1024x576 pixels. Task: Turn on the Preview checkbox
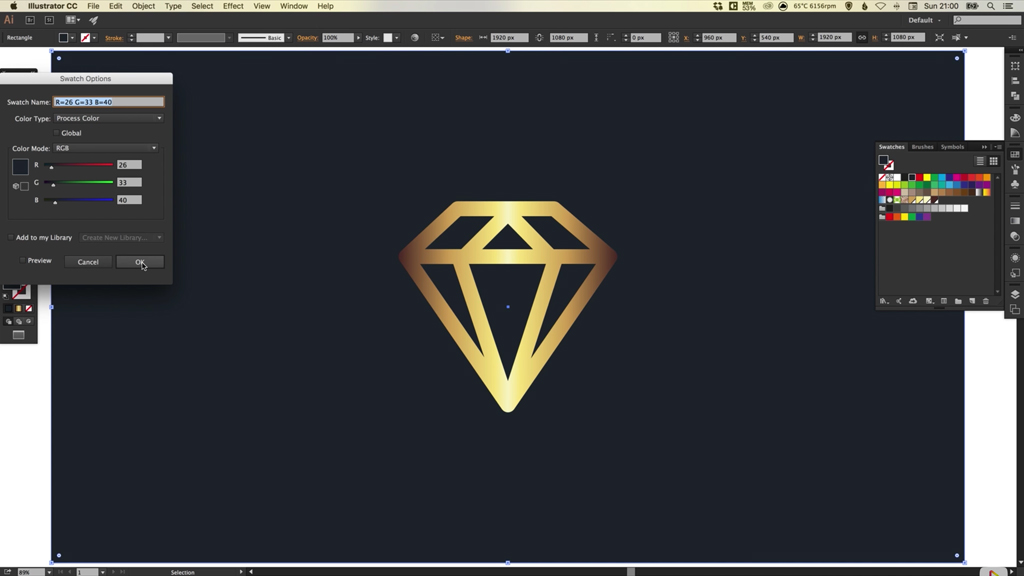pyautogui.click(x=22, y=260)
